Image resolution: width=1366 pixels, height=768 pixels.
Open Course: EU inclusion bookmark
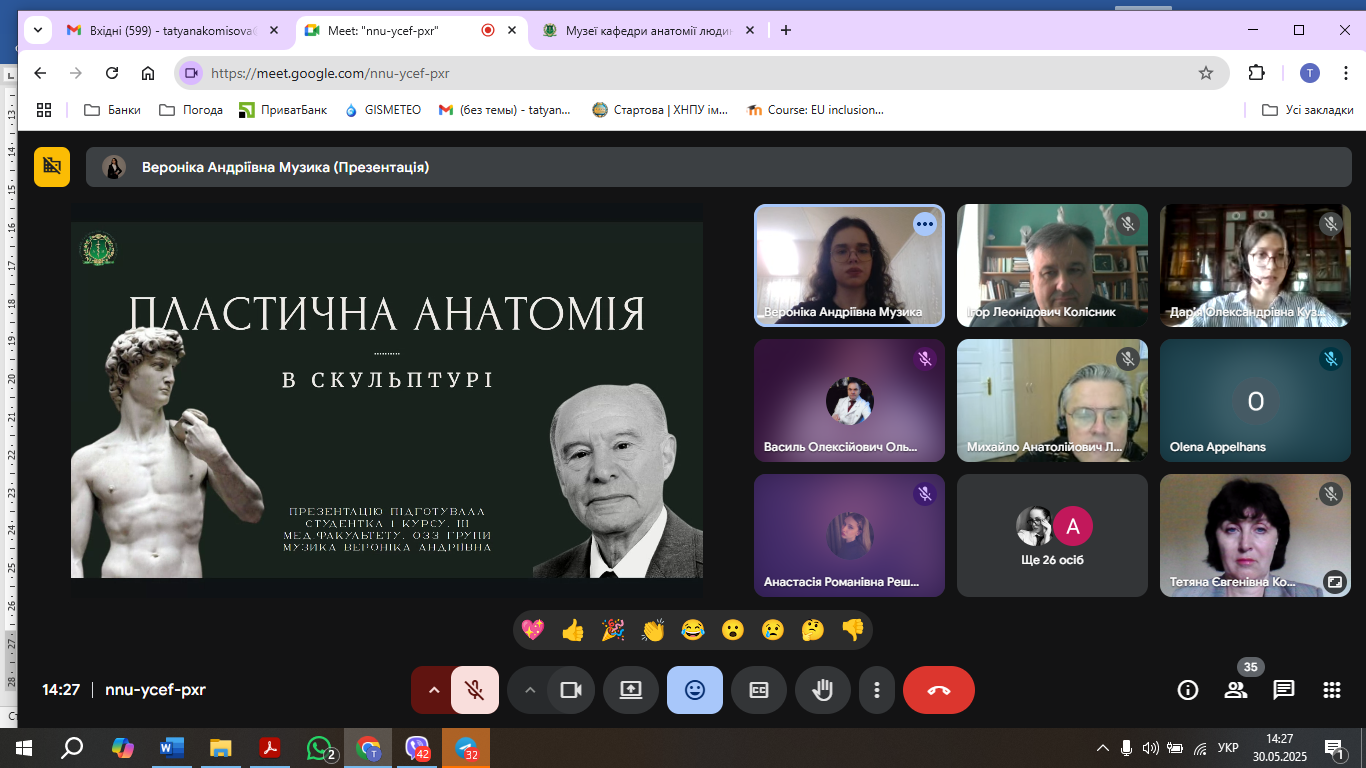pos(816,110)
